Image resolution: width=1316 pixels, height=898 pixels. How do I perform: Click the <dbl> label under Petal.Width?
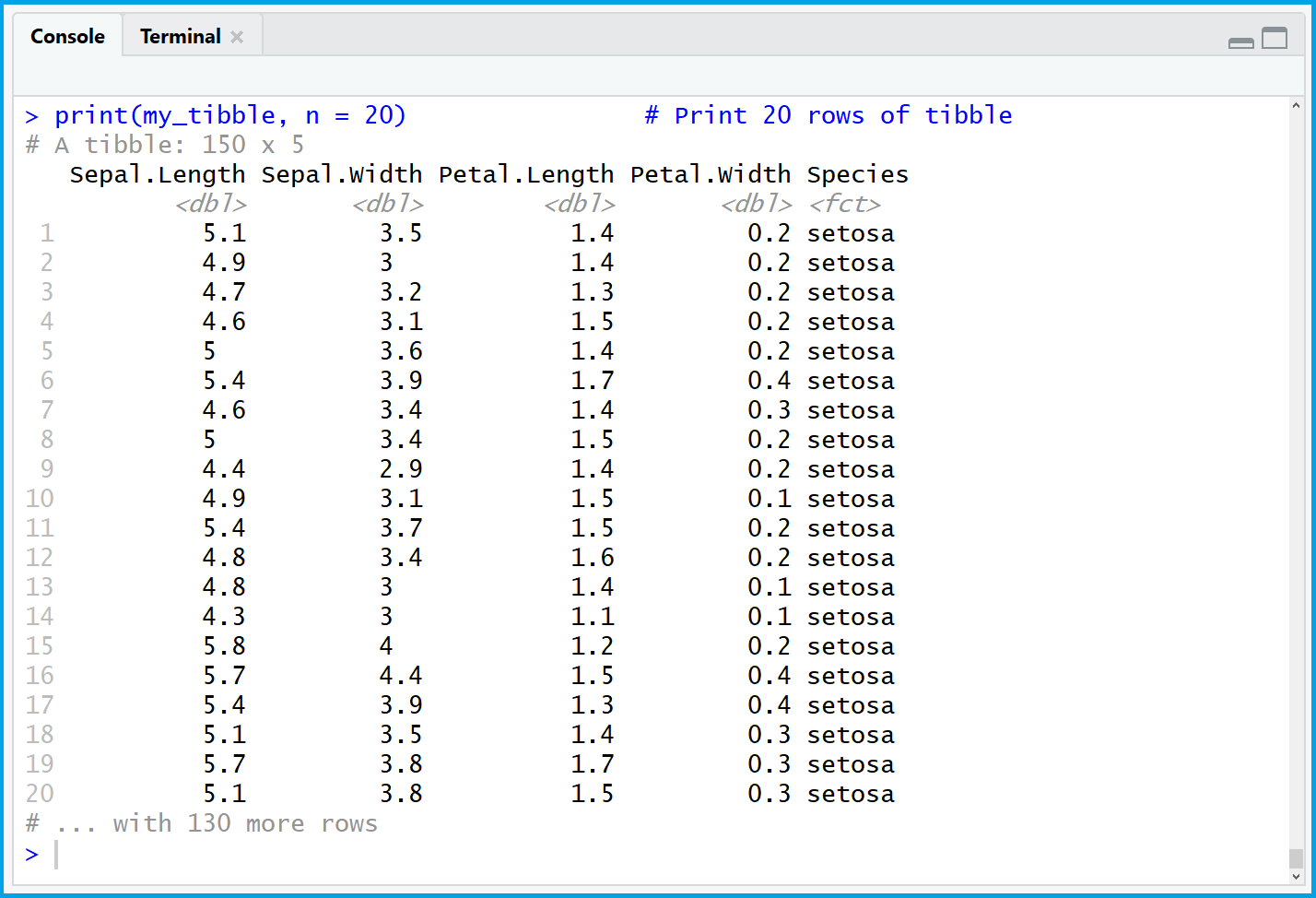tap(757, 204)
